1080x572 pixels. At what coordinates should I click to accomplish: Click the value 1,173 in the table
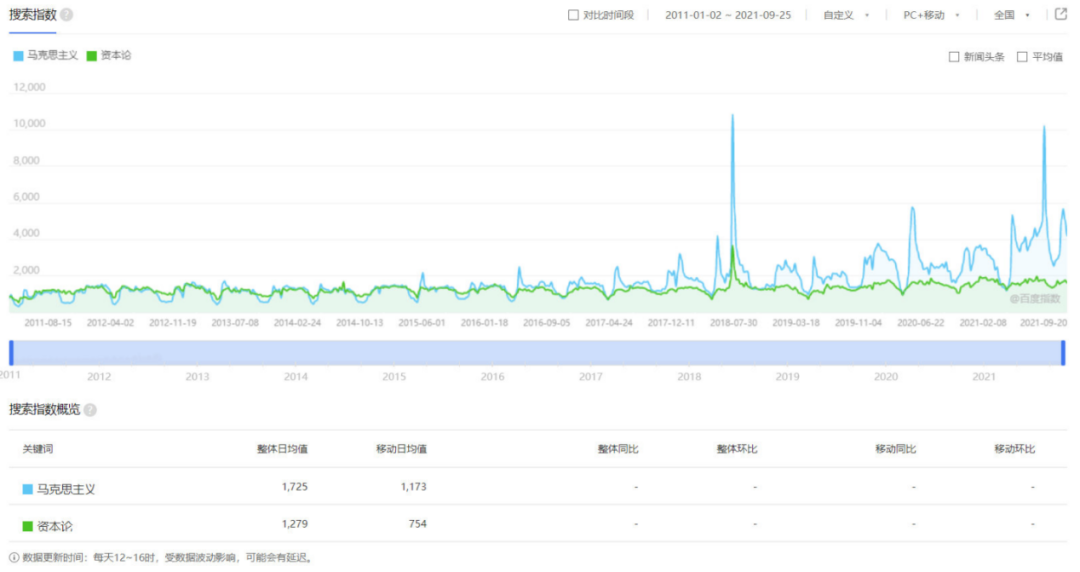point(413,487)
